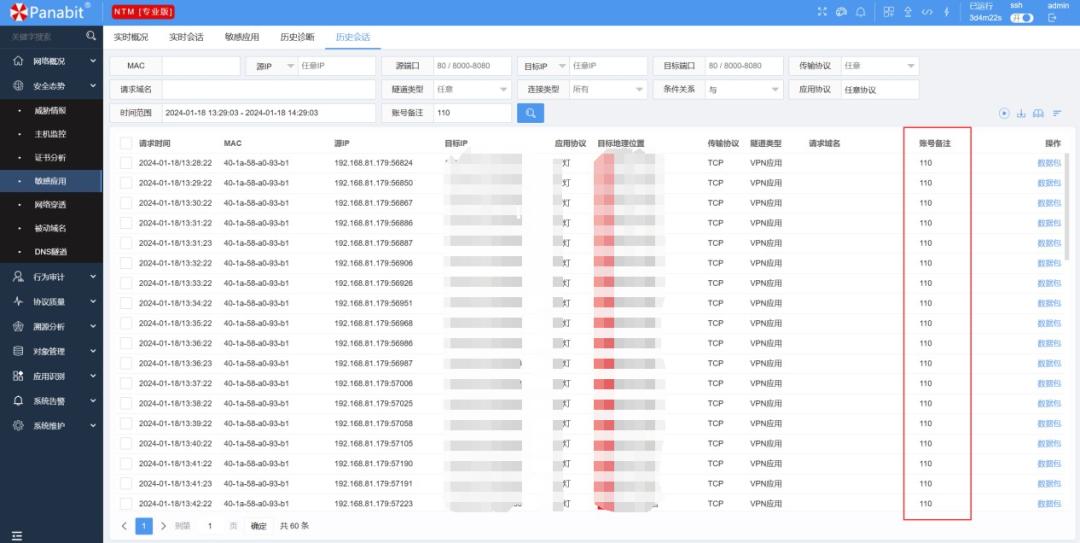1080x543 pixels.
Task: Toggle the ssh switch
Action: coord(1021,18)
